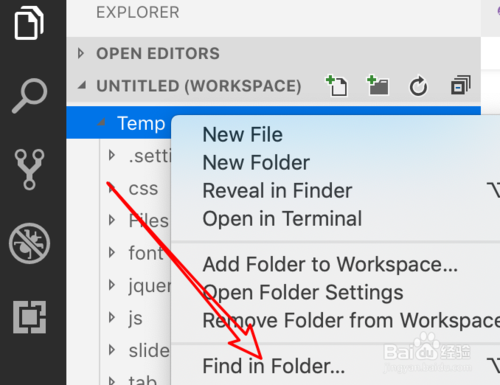Open the Source Control branch icon
Image resolution: width=500 pixels, height=385 pixels.
(x=29, y=169)
